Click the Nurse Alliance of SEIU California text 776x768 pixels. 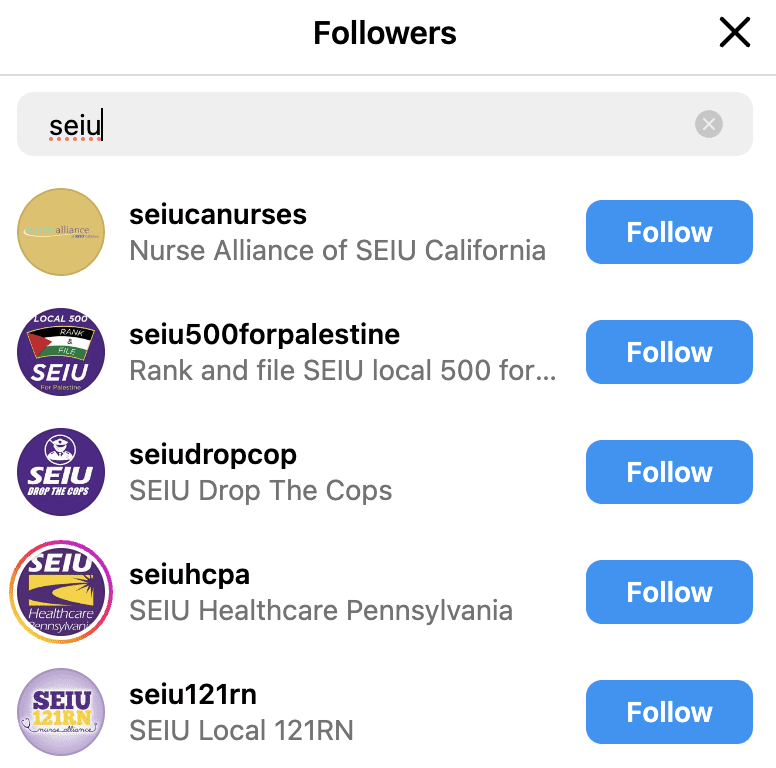coord(337,250)
